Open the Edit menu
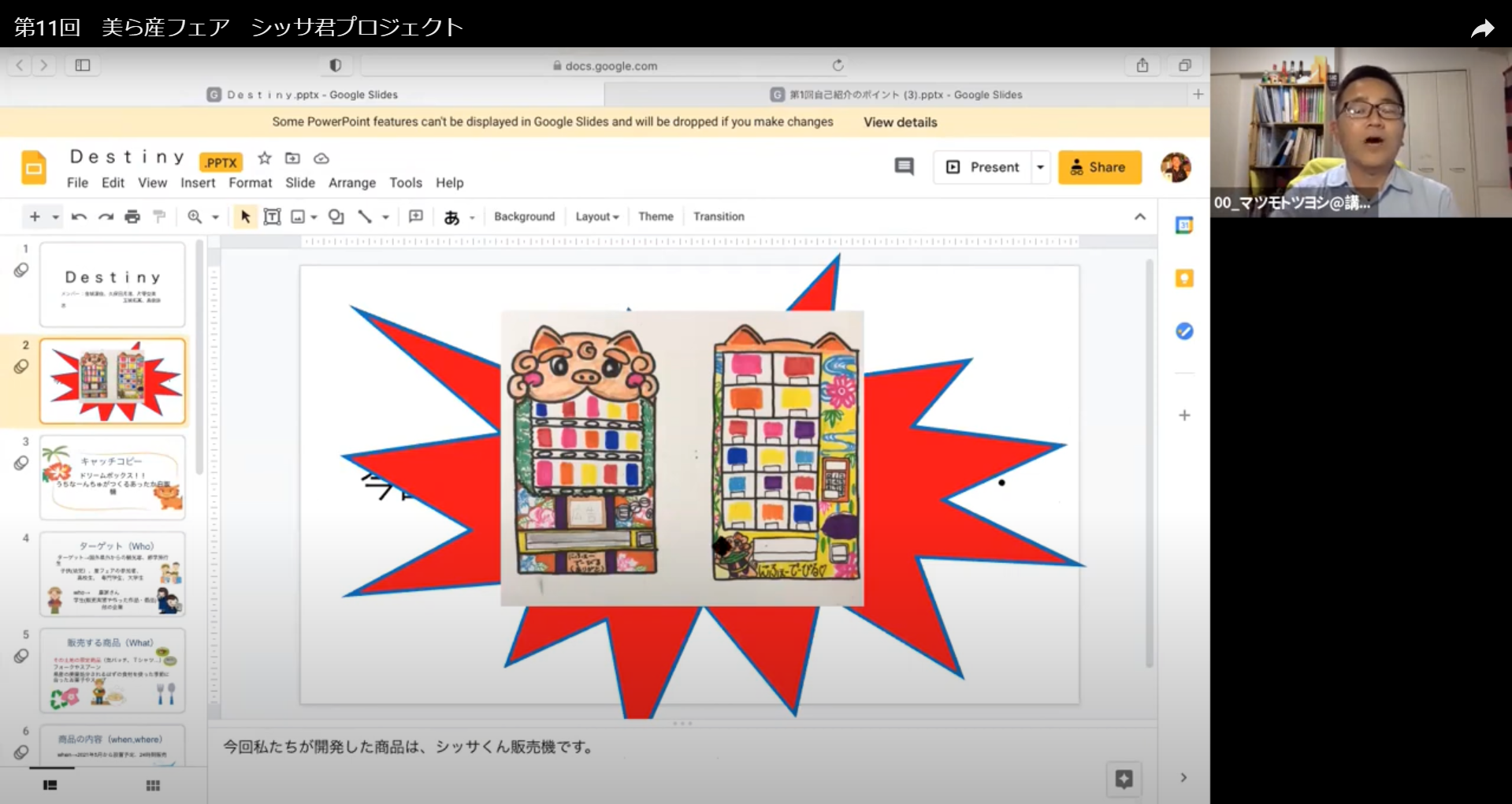The width and height of the screenshot is (1512, 804). (x=113, y=183)
